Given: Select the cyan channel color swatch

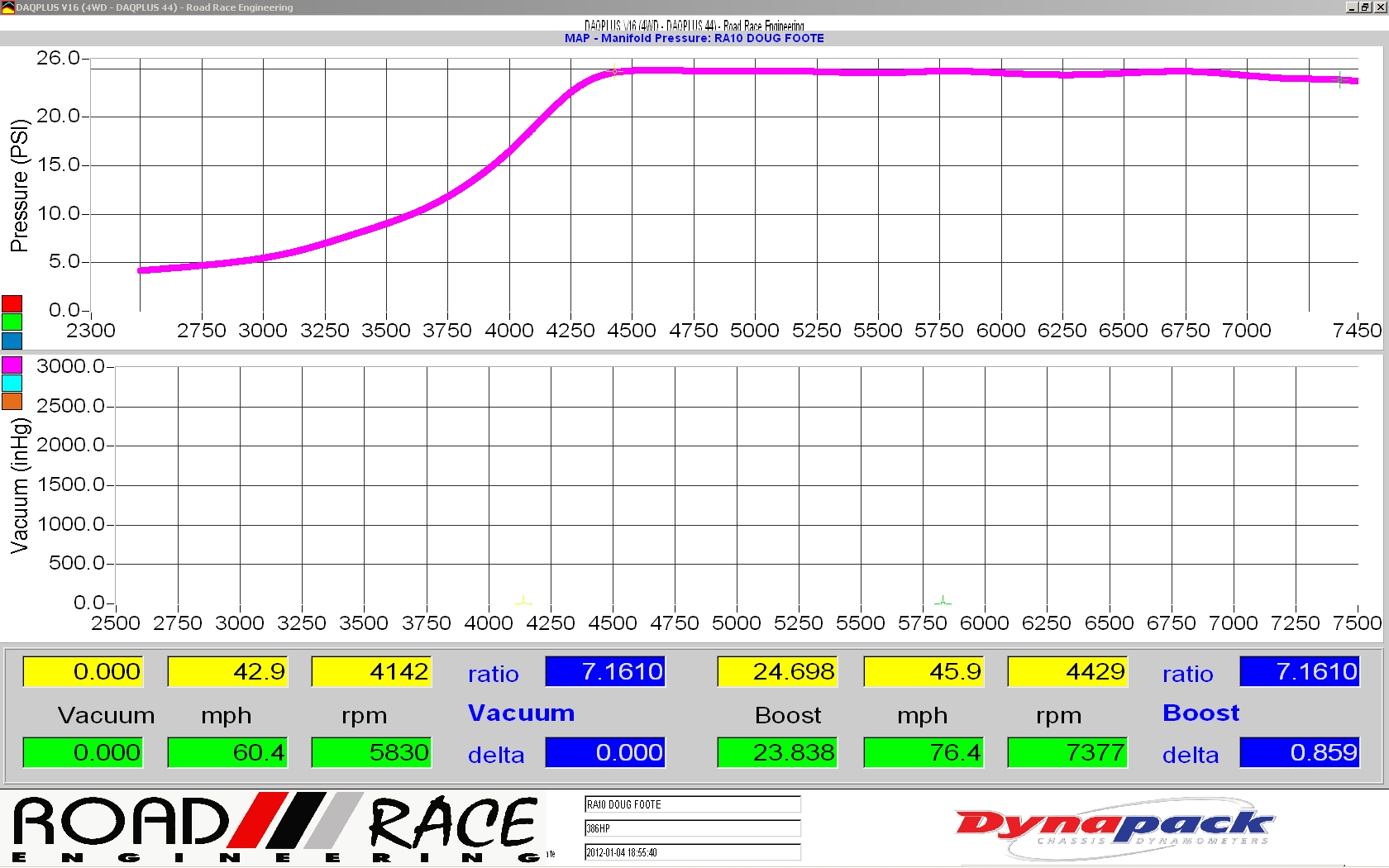Looking at the screenshot, I should pyautogui.click(x=12, y=383).
